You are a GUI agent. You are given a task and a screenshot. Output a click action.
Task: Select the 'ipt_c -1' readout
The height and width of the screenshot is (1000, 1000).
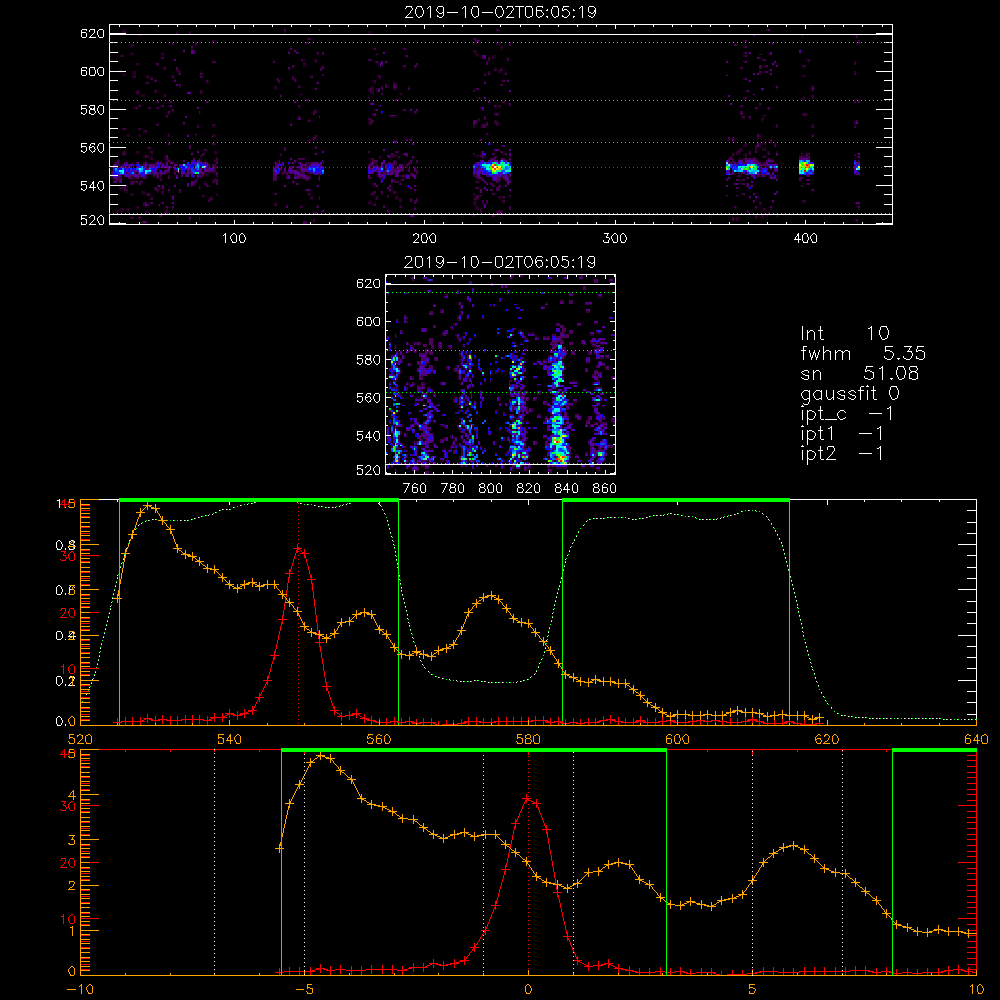[x=847, y=414]
